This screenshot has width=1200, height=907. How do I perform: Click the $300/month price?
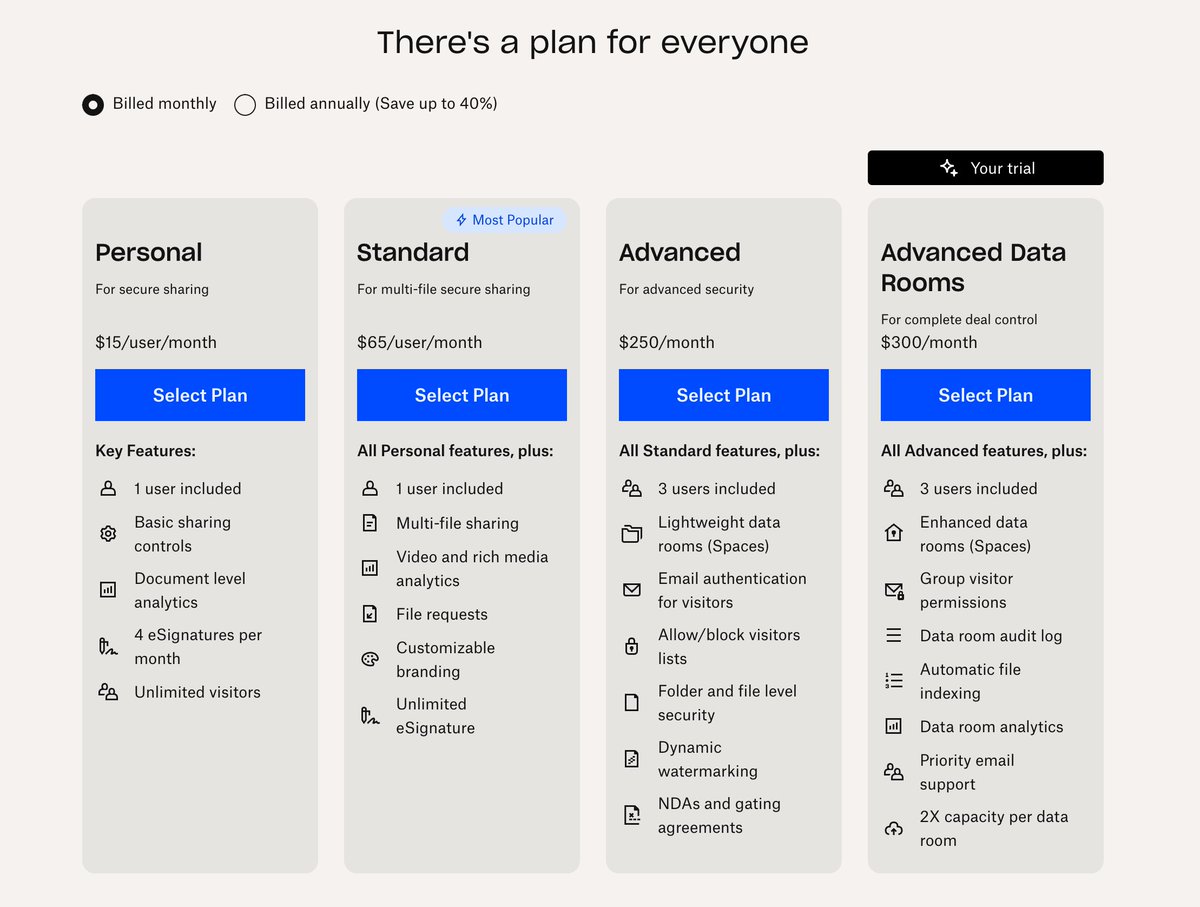(929, 342)
